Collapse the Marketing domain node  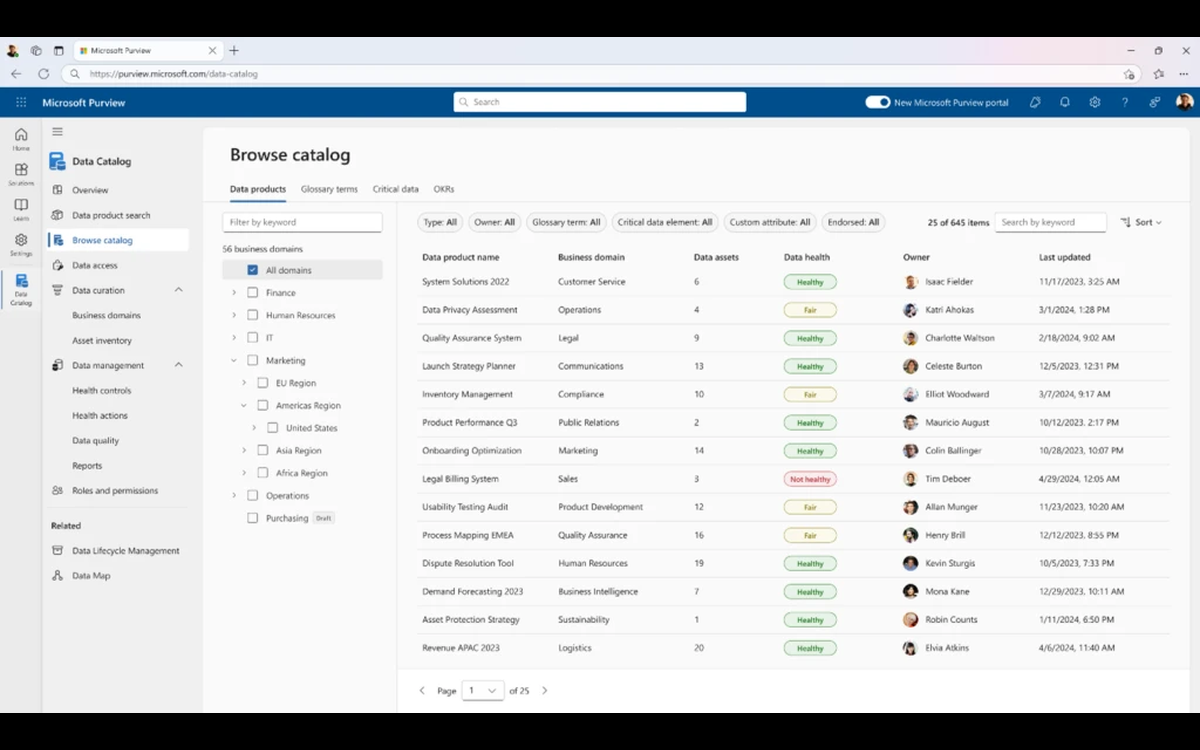pyautogui.click(x=234, y=360)
